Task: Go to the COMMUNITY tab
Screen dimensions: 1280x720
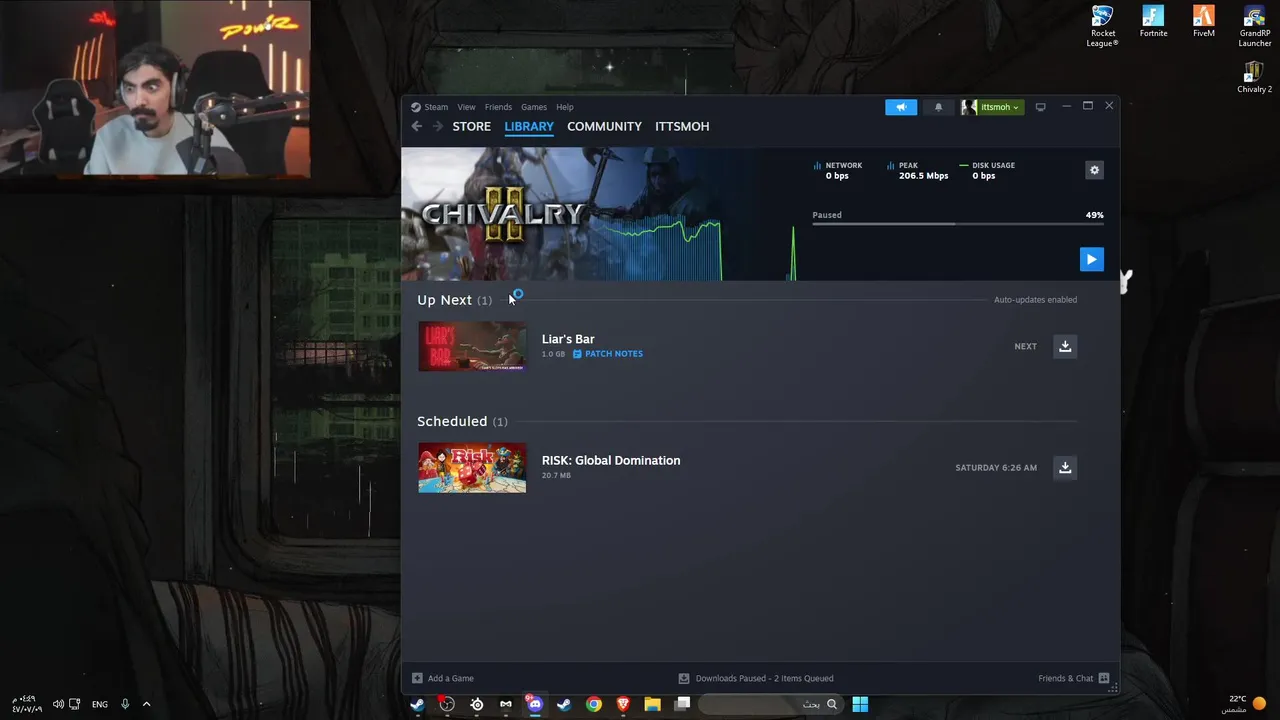Action: 604,126
